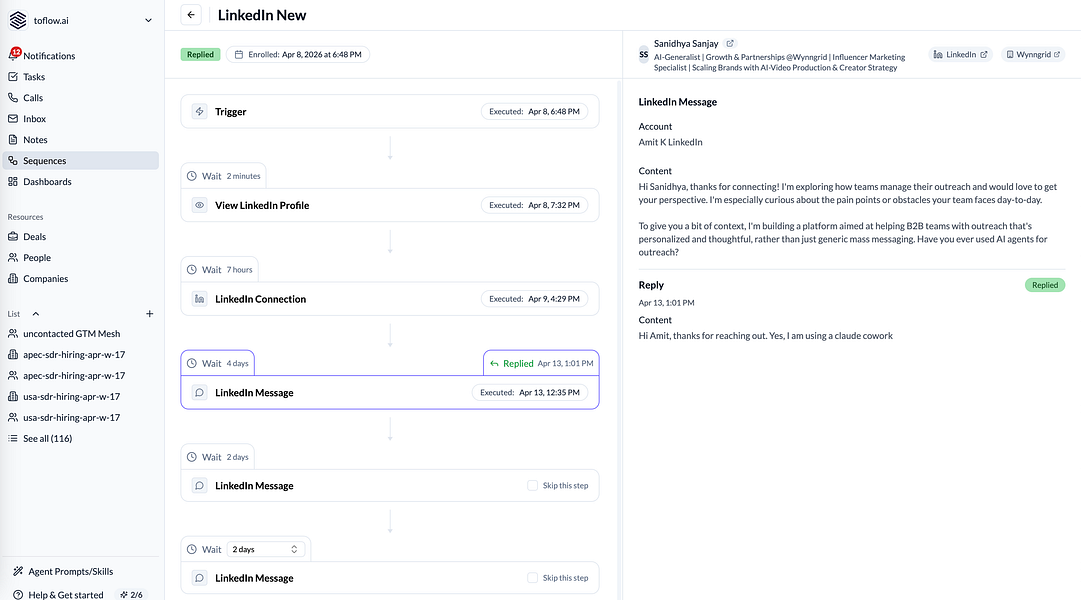Collapse the List section chevron

point(36,314)
